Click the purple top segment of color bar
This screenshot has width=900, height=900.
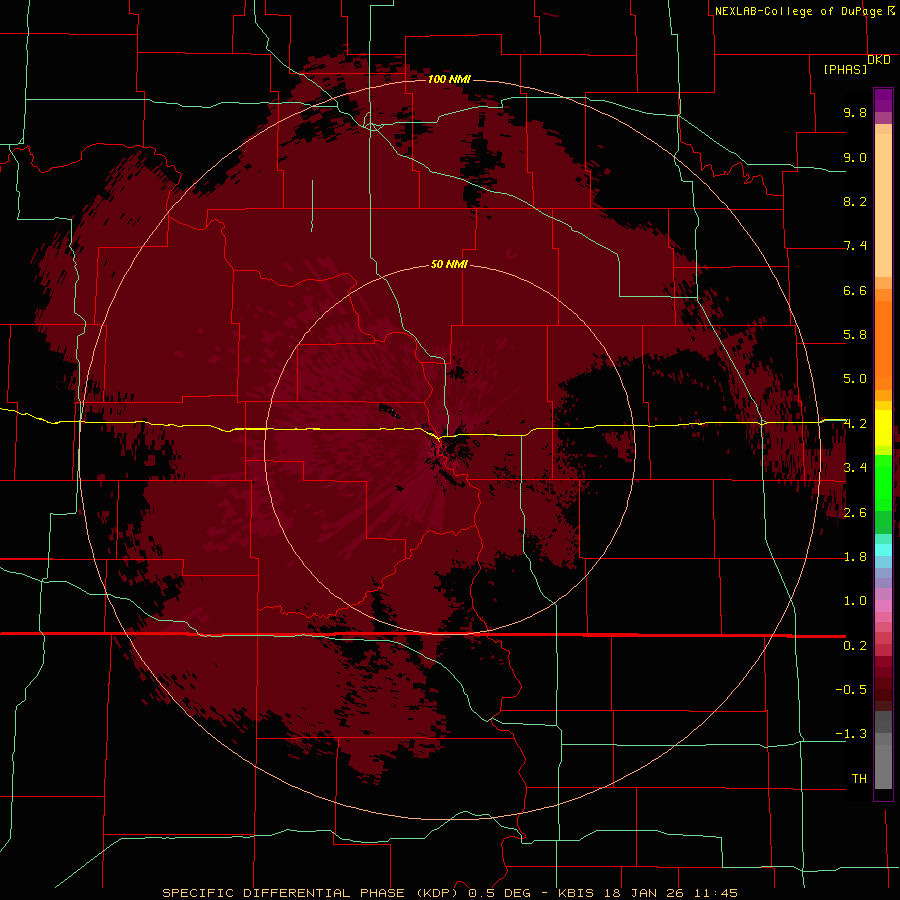(x=883, y=100)
